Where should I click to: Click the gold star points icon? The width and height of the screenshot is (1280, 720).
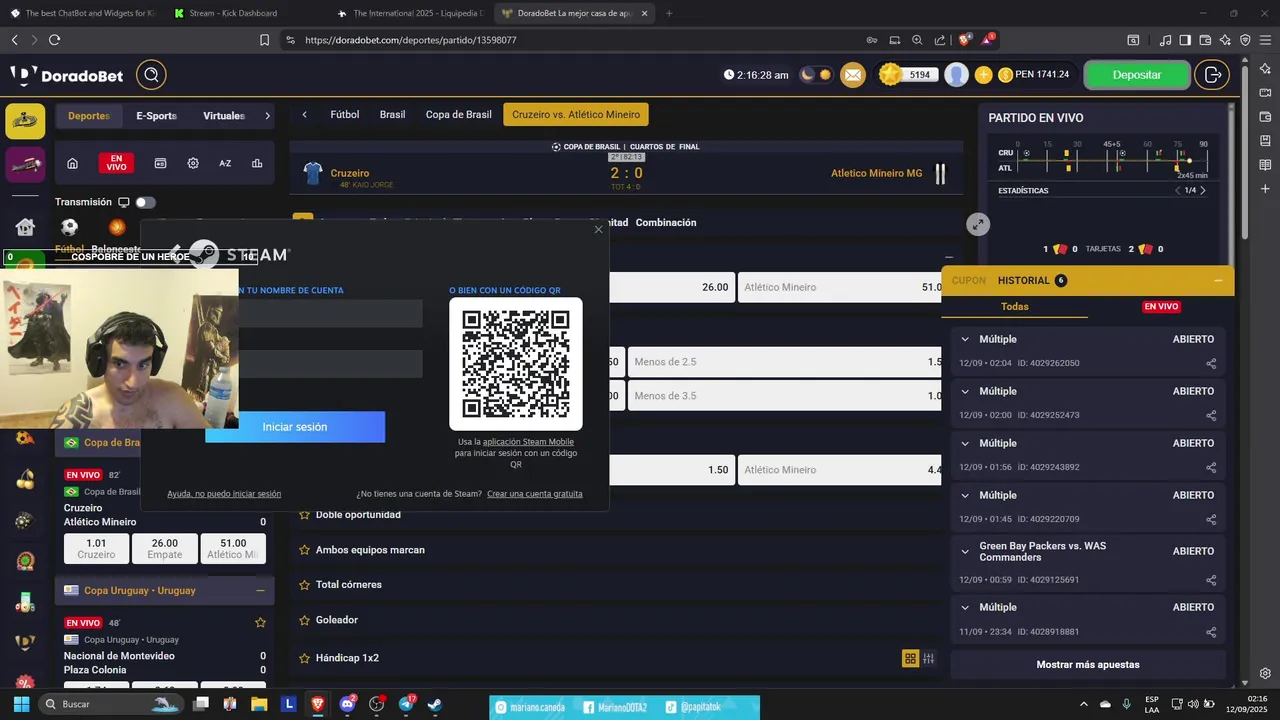[890, 75]
